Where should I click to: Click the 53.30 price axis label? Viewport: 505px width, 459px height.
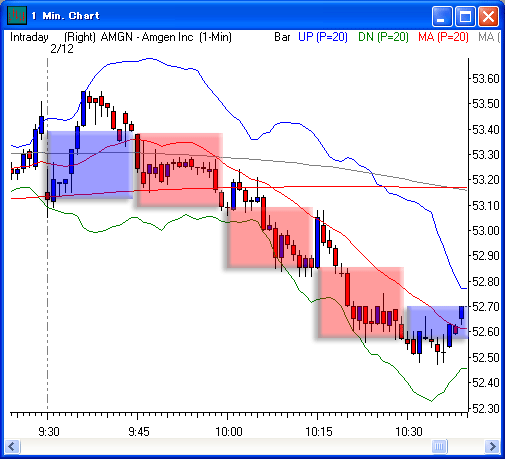tap(486, 155)
